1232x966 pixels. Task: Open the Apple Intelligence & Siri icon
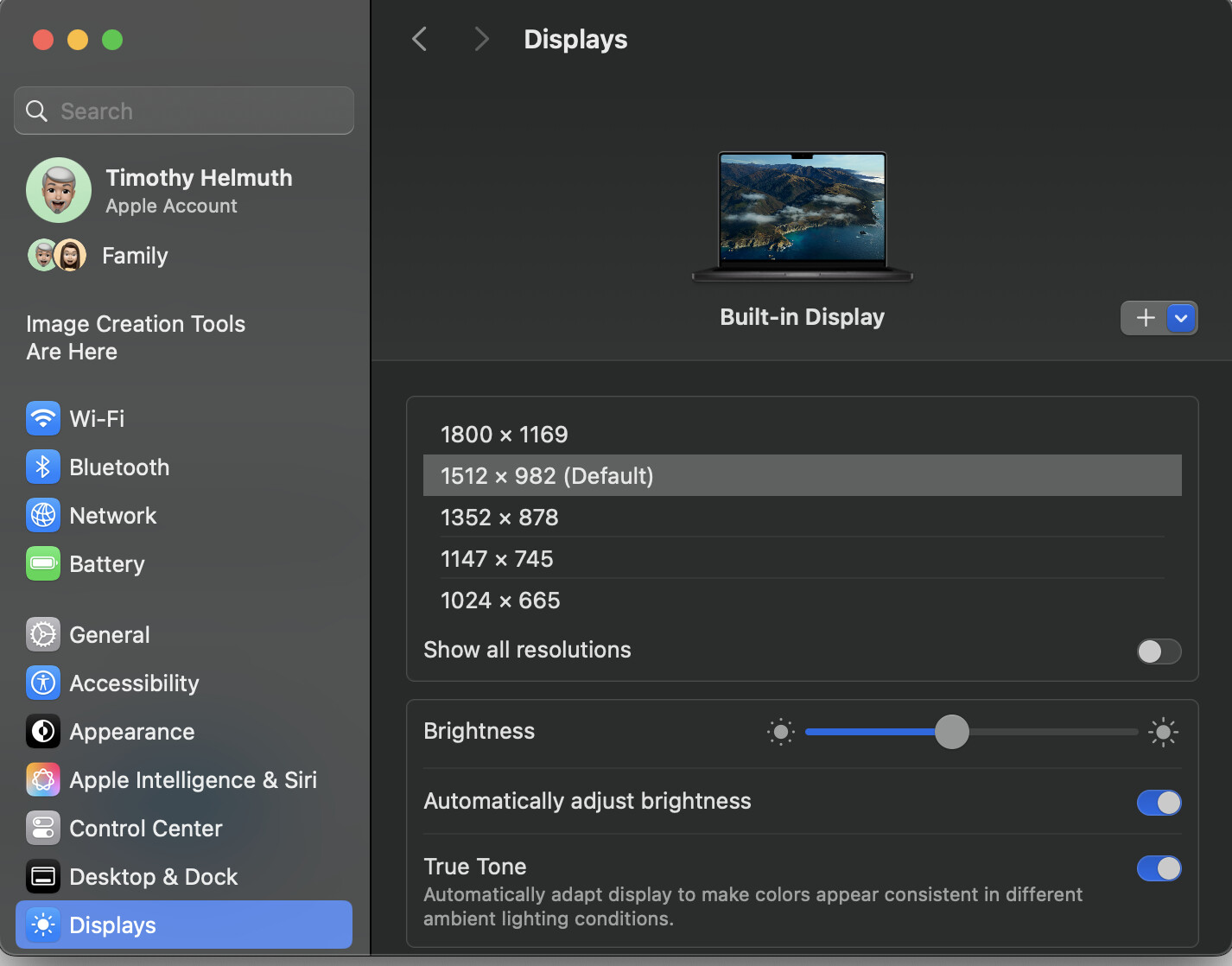pos(43,780)
